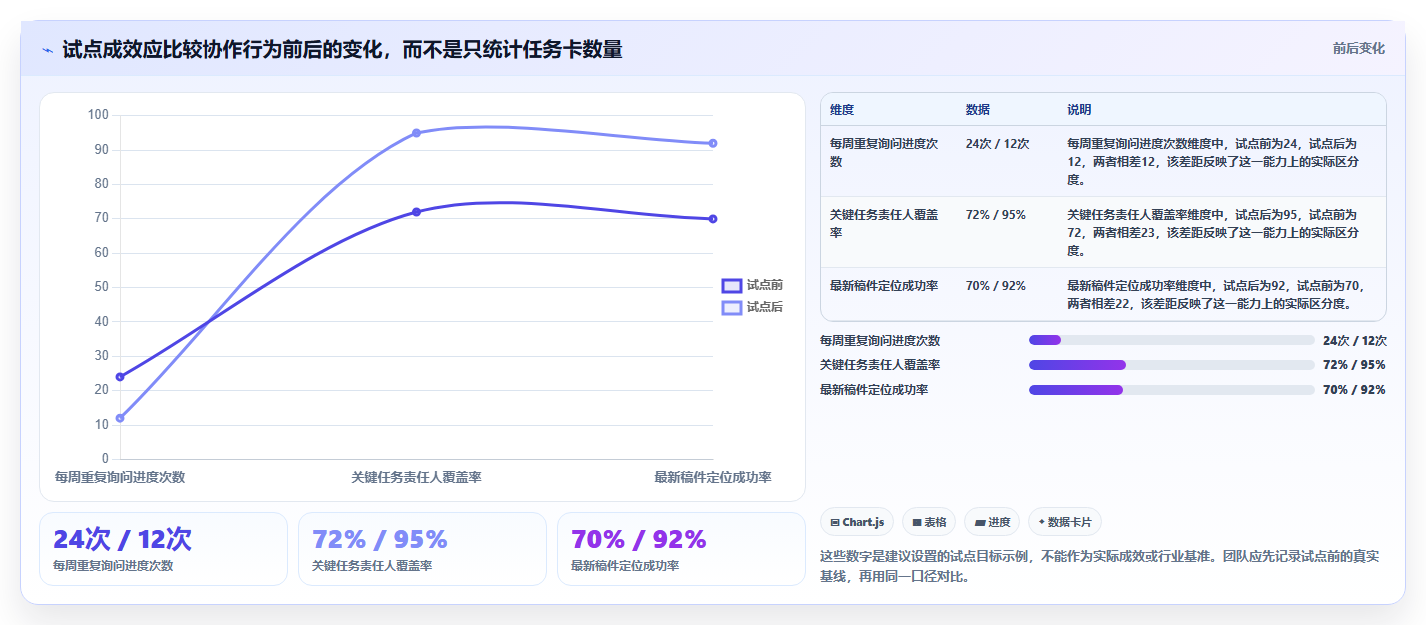Click the 试点前 data point at value 72
Viewport: 1426px width, 625px height.
(x=416, y=212)
